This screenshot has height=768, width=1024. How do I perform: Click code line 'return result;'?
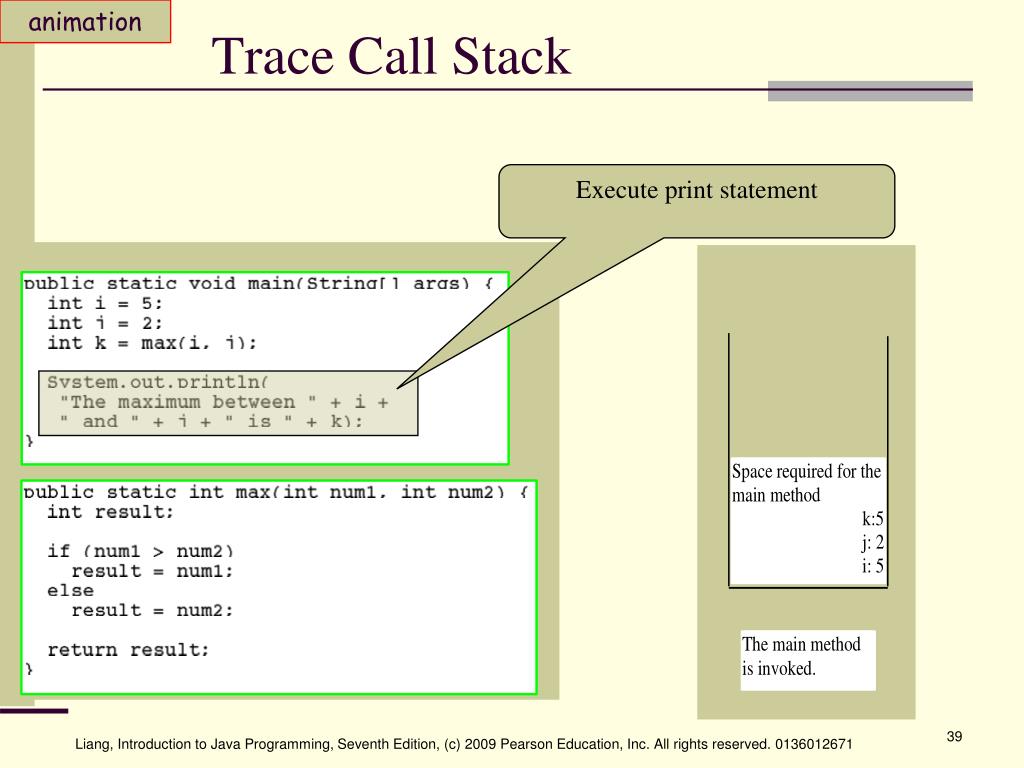point(128,650)
